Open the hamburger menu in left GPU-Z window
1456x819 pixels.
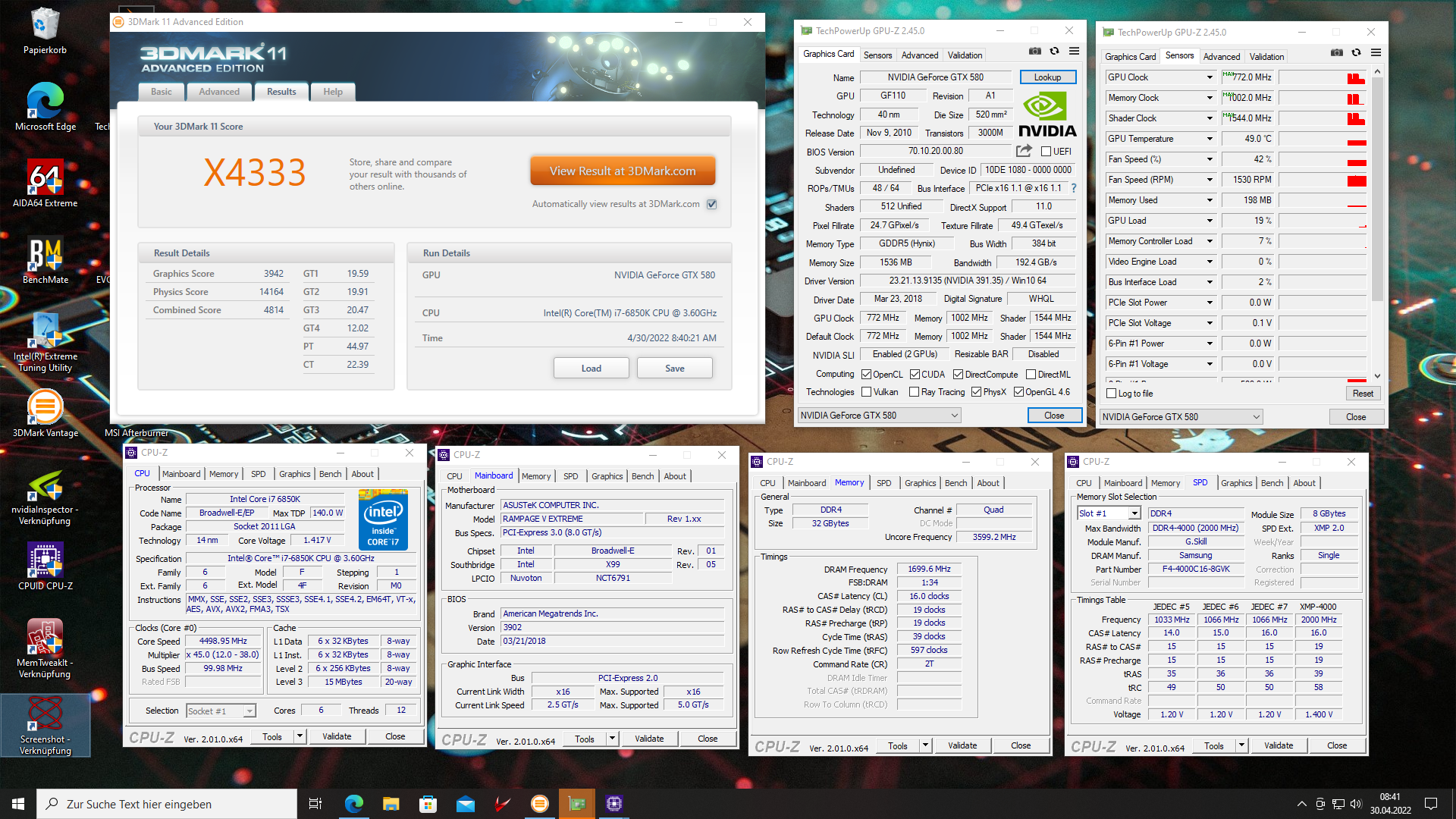(x=1074, y=51)
